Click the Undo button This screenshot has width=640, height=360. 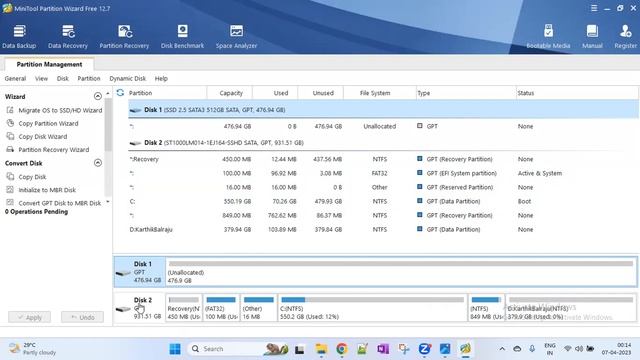pyautogui.click(x=82, y=317)
